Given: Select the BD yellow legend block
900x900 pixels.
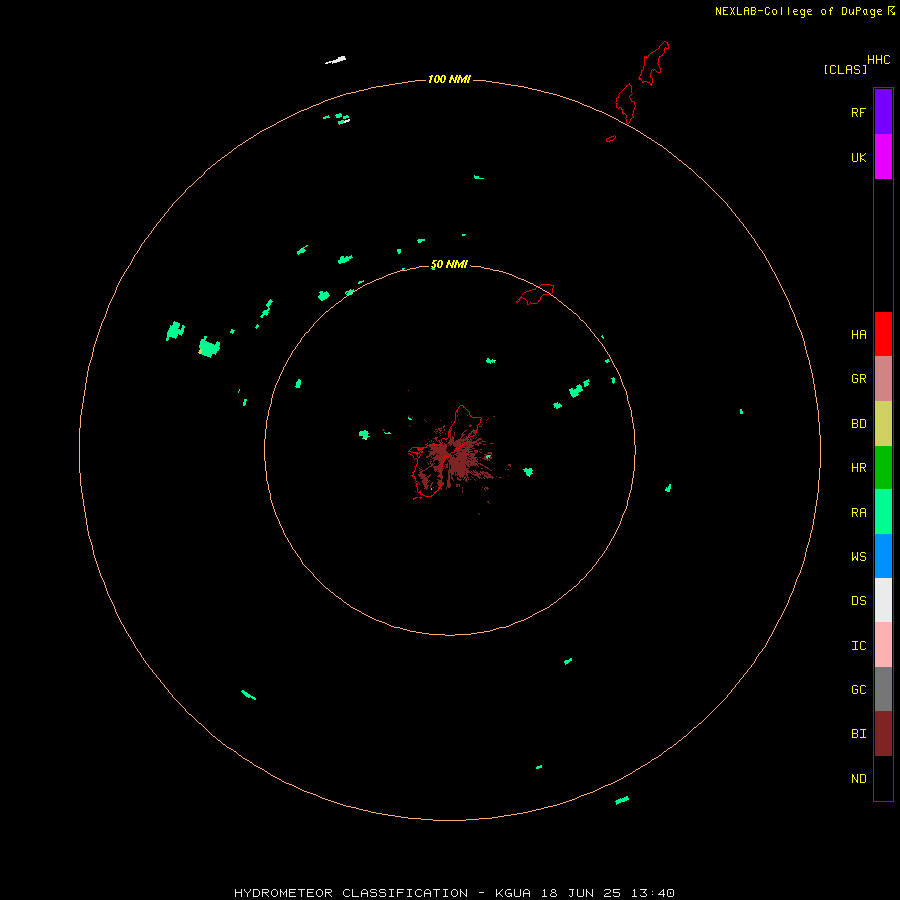Looking at the screenshot, I should tap(883, 424).
